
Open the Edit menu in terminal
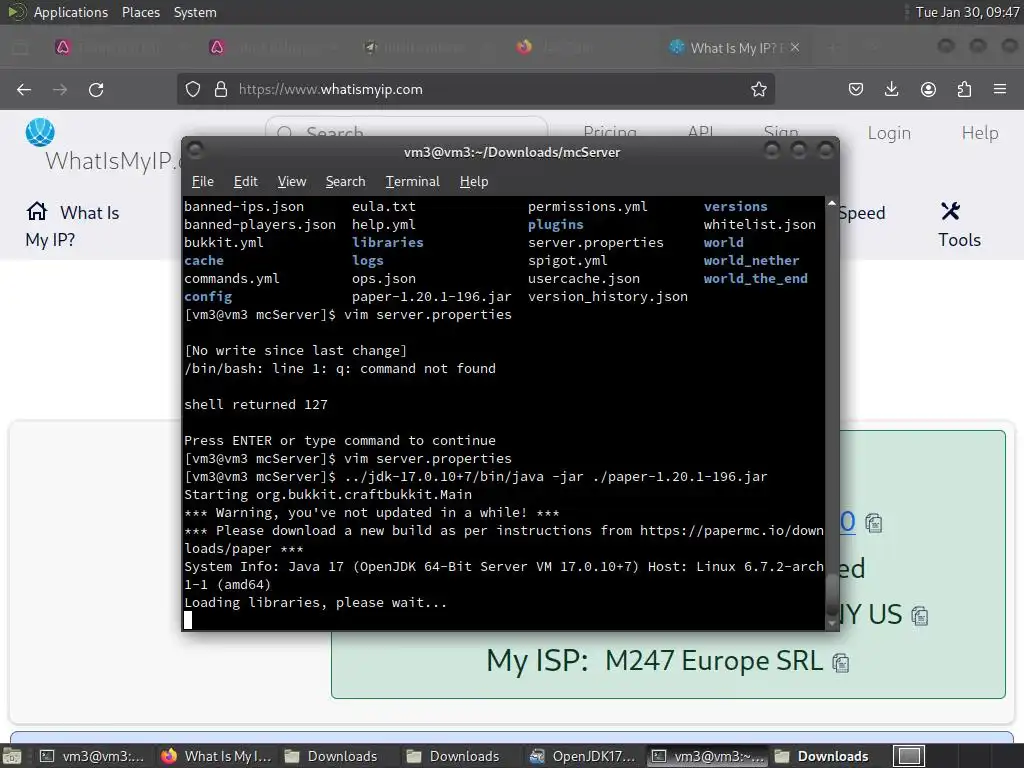coord(246,182)
